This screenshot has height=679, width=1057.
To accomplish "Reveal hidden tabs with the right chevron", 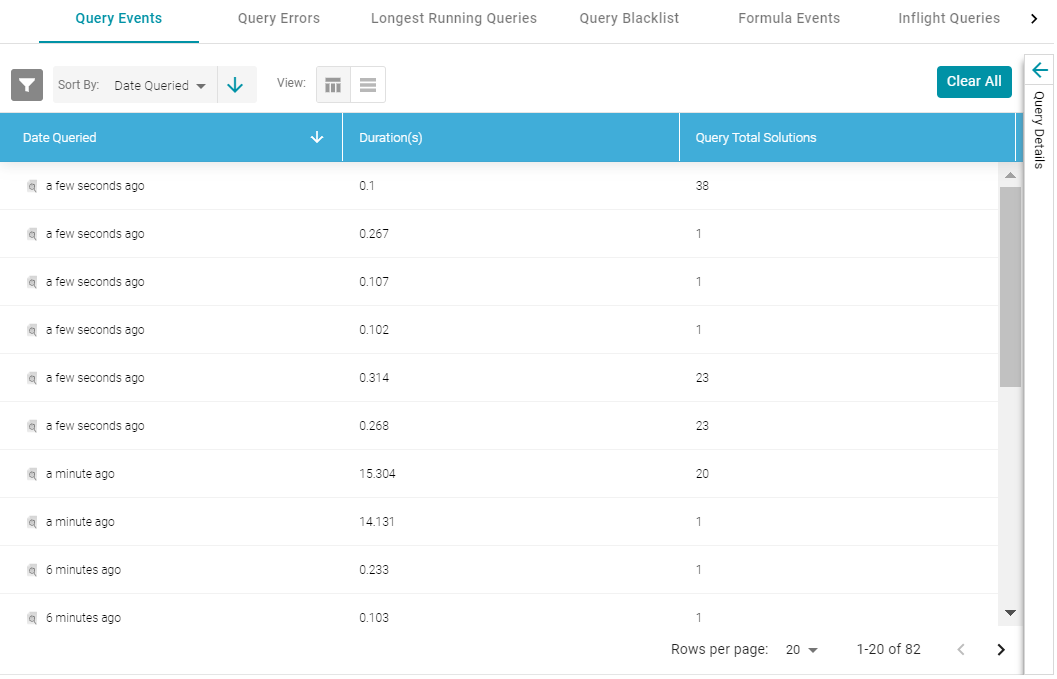I will [1035, 17].
